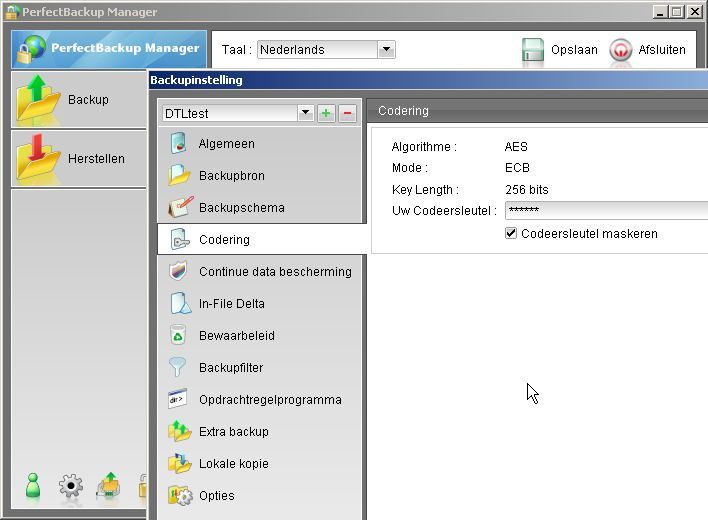This screenshot has height=520, width=708.
Task: Open the Bewaarbeleid section
Action: tap(260, 335)
